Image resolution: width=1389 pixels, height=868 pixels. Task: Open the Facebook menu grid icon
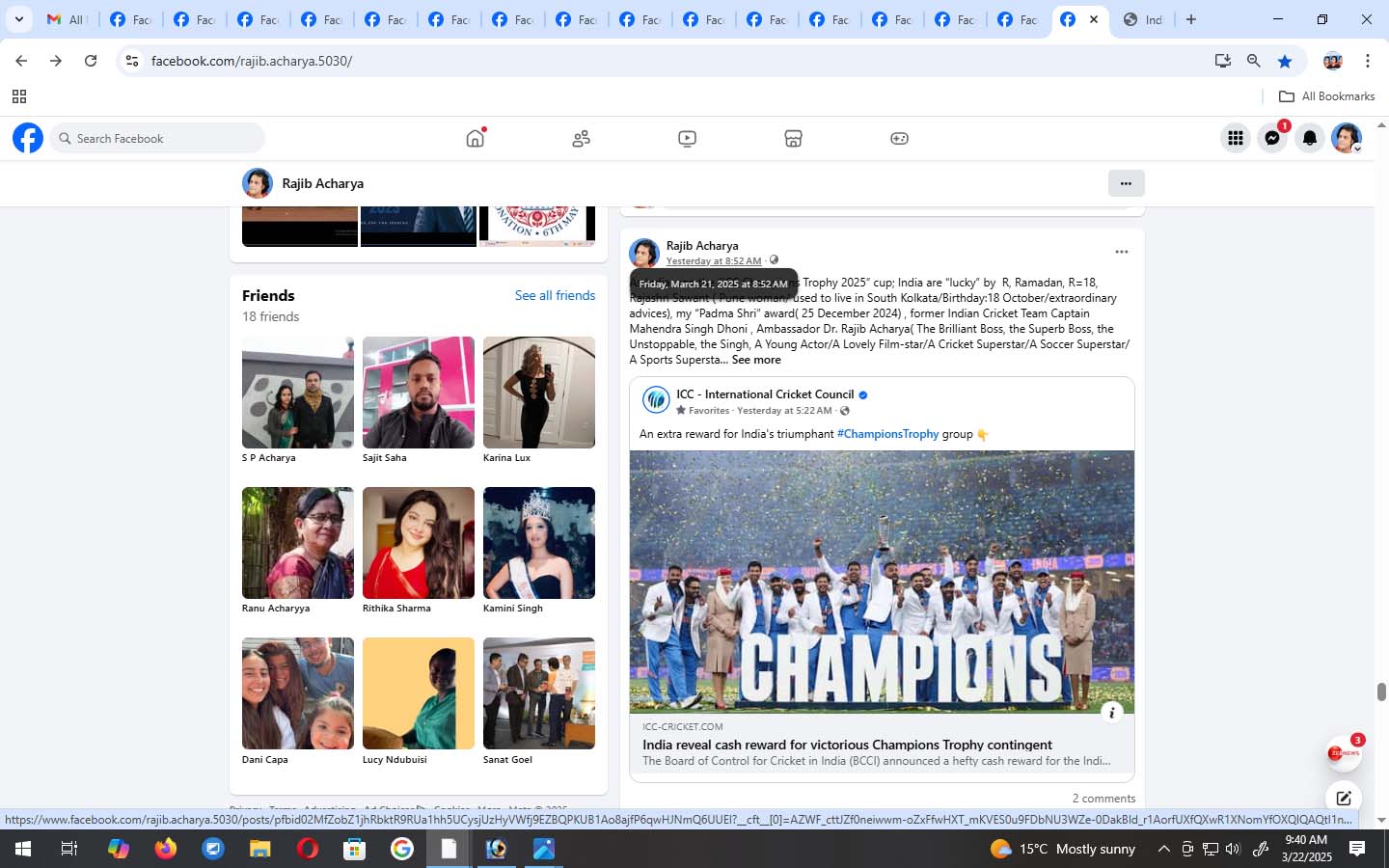pos(1235,138)
